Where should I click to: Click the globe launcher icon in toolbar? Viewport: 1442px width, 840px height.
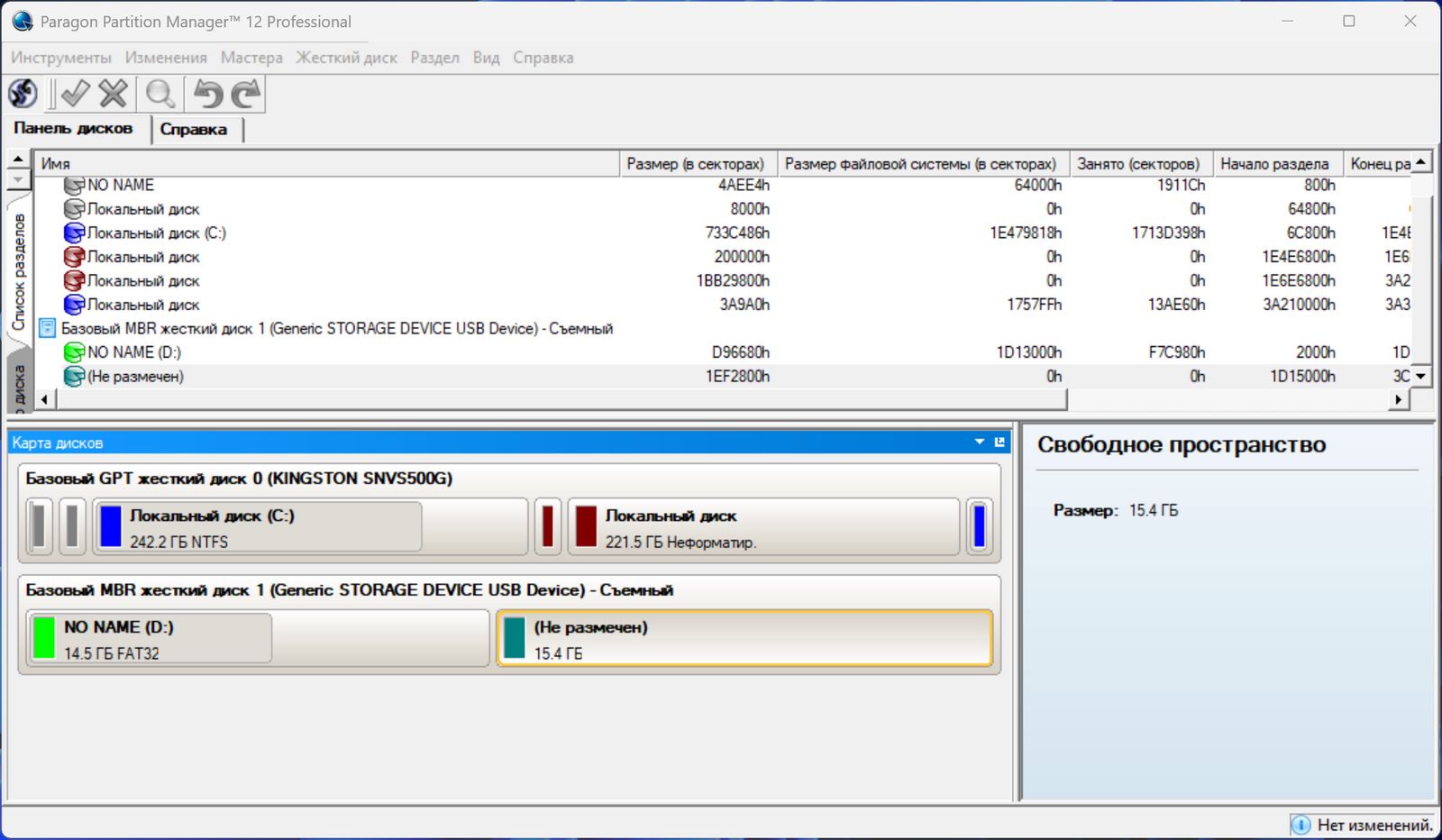[x=23, y=94]
